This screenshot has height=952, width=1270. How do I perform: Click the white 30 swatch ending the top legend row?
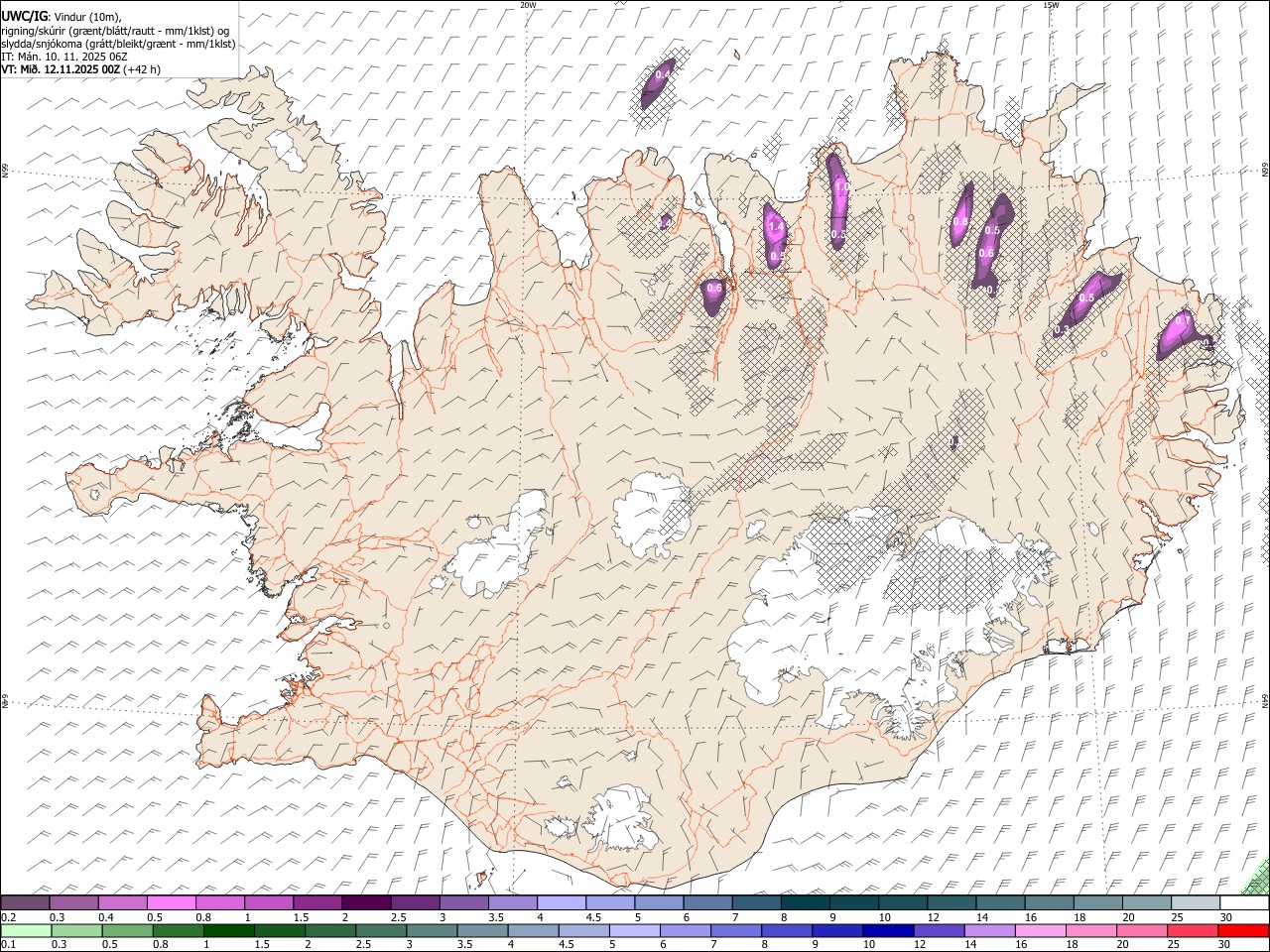tap(1245, 902)
